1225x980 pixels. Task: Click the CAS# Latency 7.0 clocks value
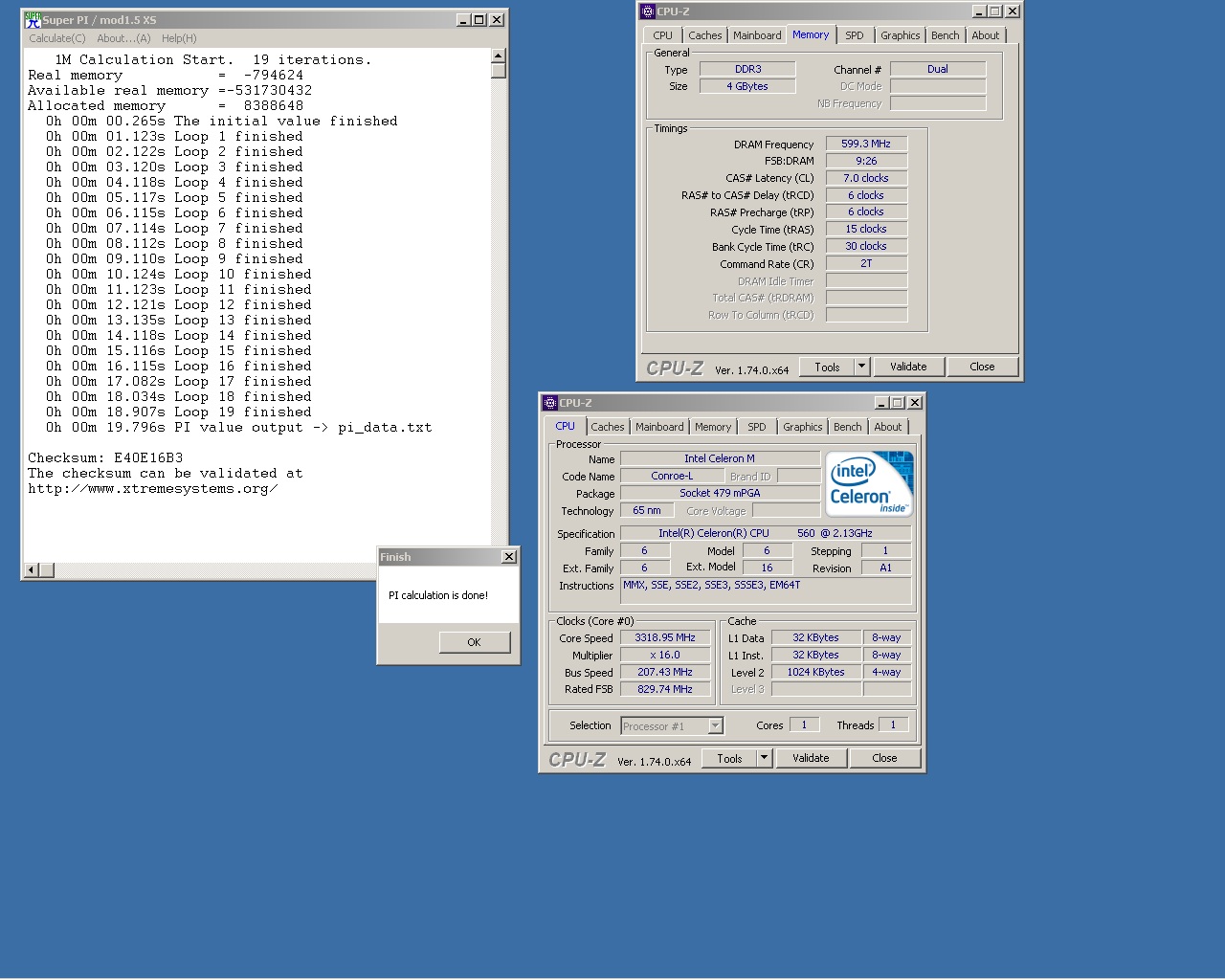point(866,178)
